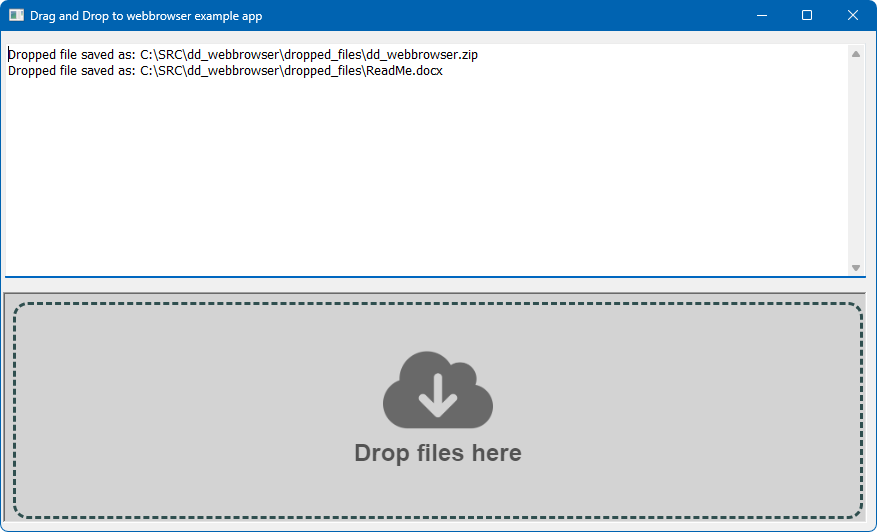Click the ReadMe.docx filename in the log
Screen dimensions: 877x532
[403, 71]
